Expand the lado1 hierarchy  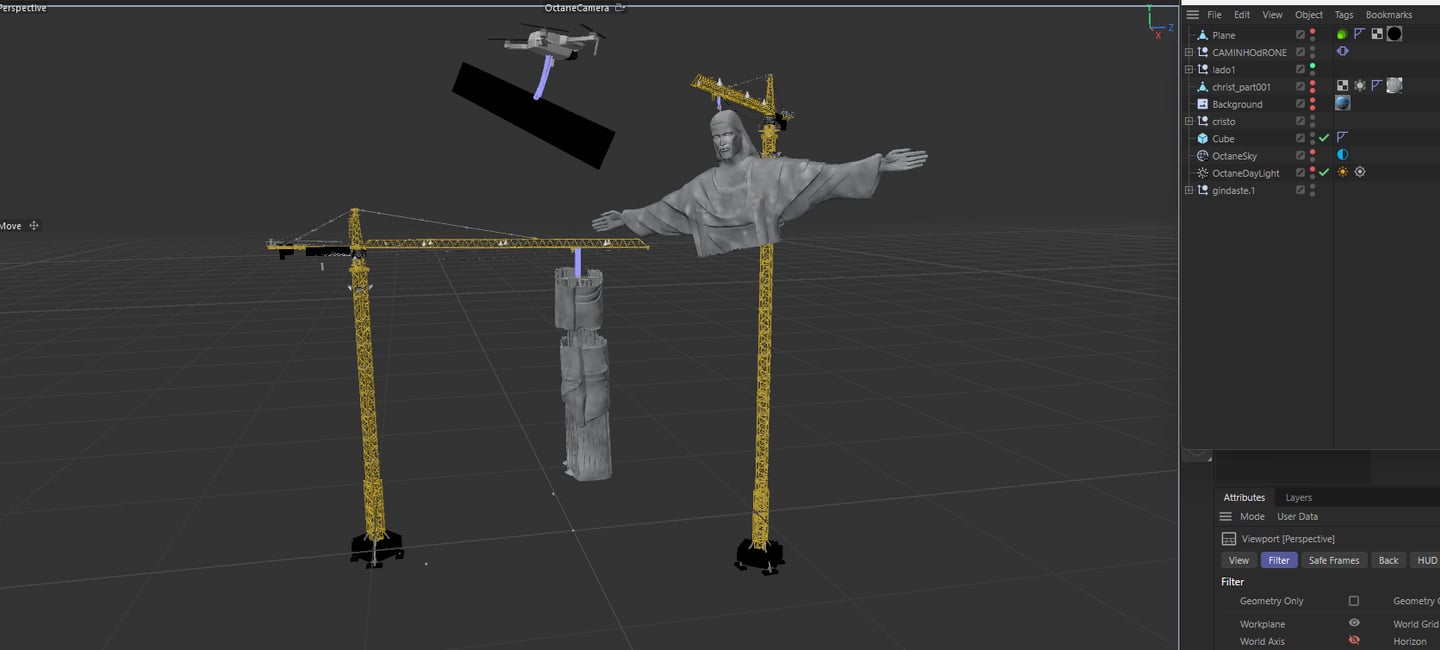[x=1189, y=70]
